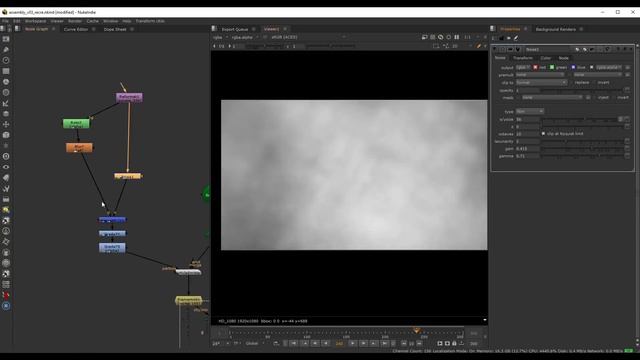Click the Time clock tool in node toolbar
This screenshot has width=640, height=360.
click(x=6, y=60)
